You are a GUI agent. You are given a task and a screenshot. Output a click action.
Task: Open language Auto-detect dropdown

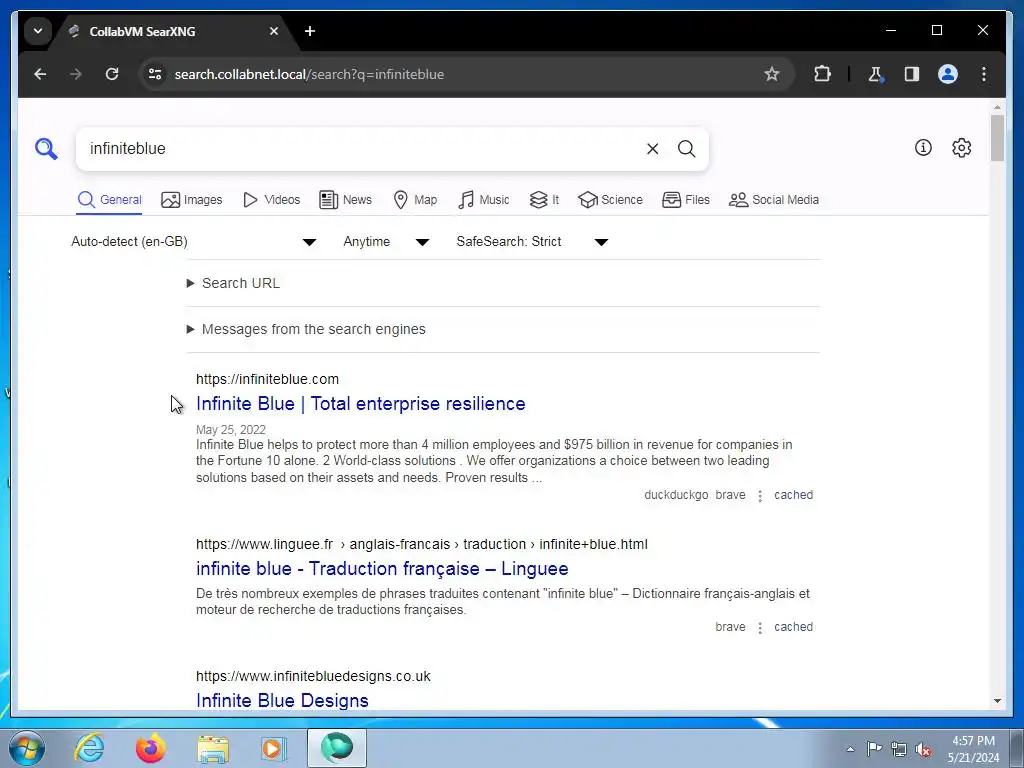[x=194, y=242]
